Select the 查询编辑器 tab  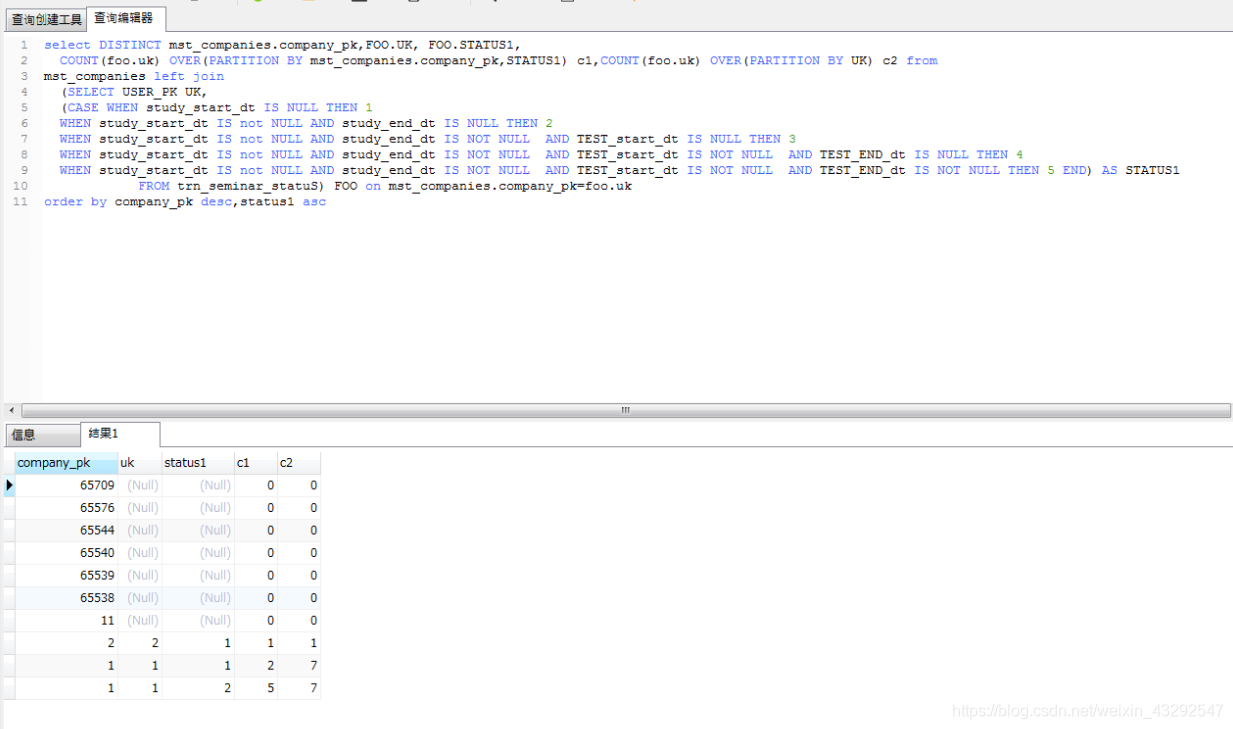coord(124,18)
